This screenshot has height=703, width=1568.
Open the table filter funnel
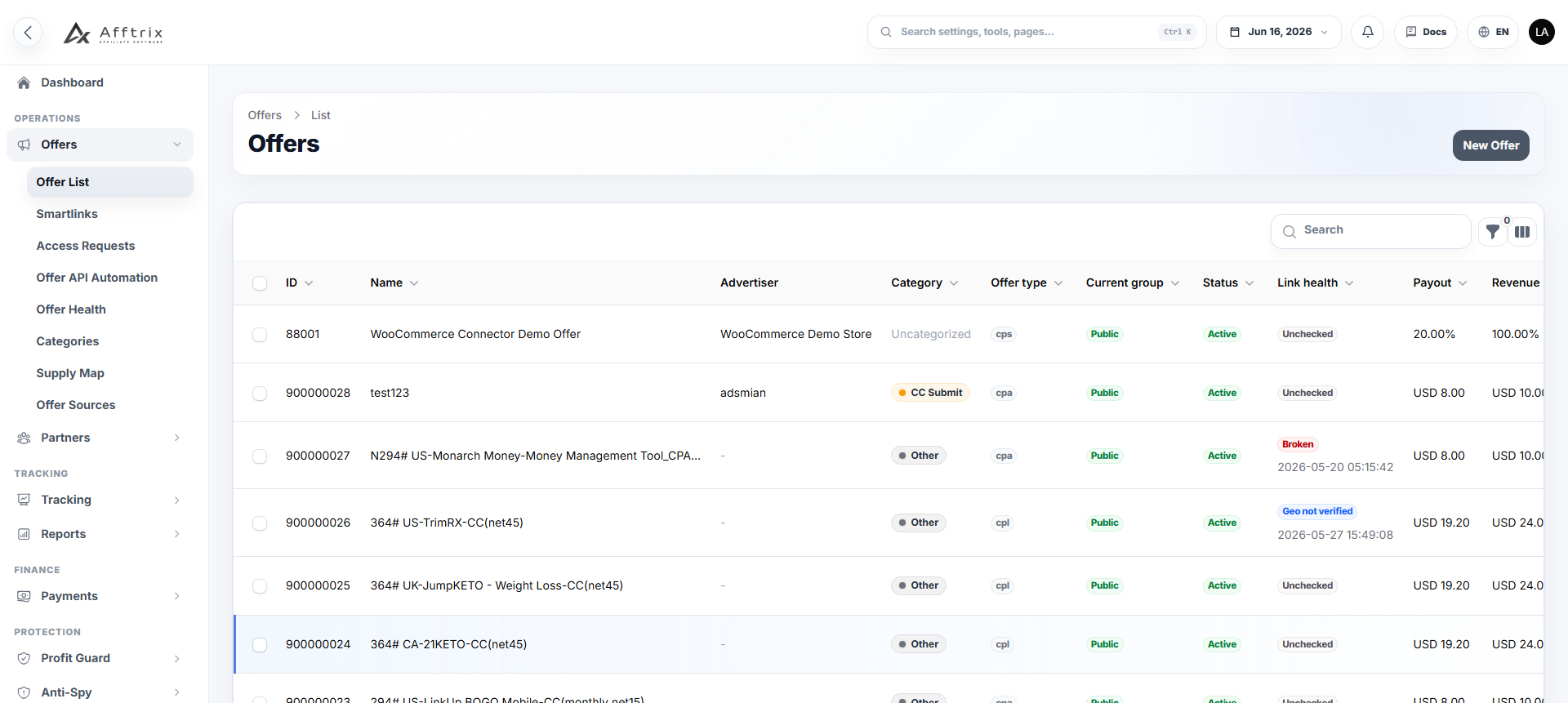coord(1492,232)
